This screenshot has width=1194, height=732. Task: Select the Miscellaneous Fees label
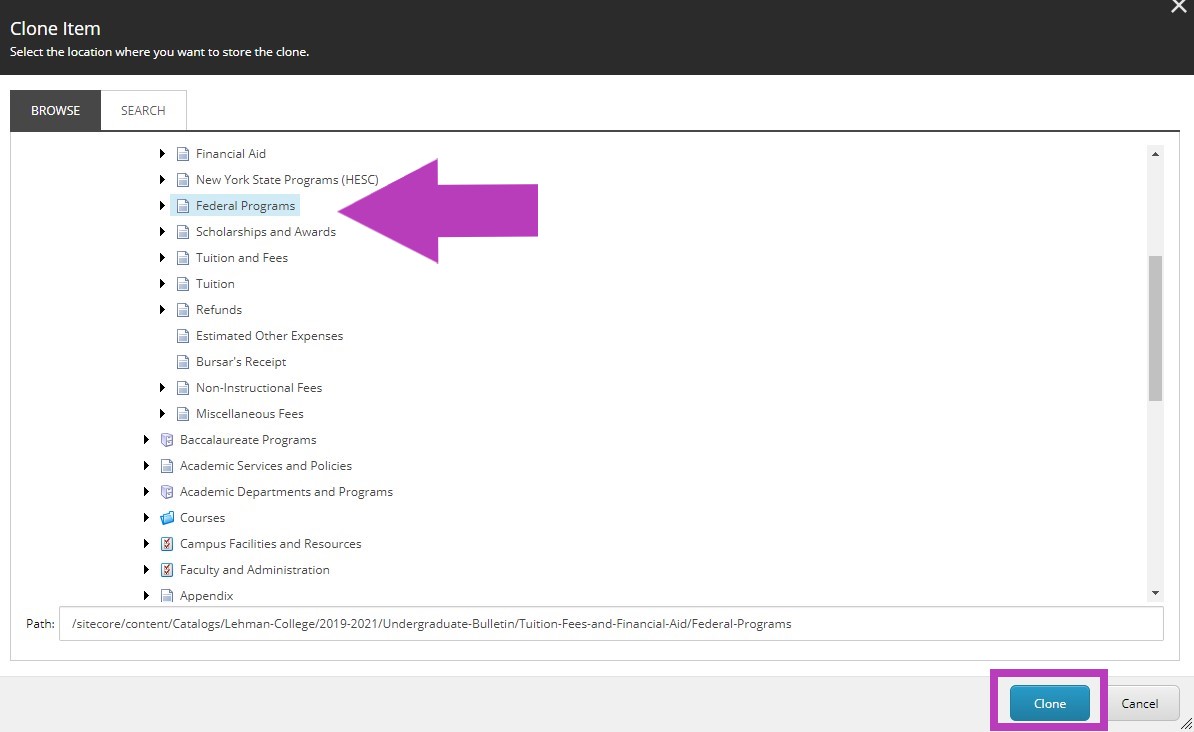[x=250, y=414]
